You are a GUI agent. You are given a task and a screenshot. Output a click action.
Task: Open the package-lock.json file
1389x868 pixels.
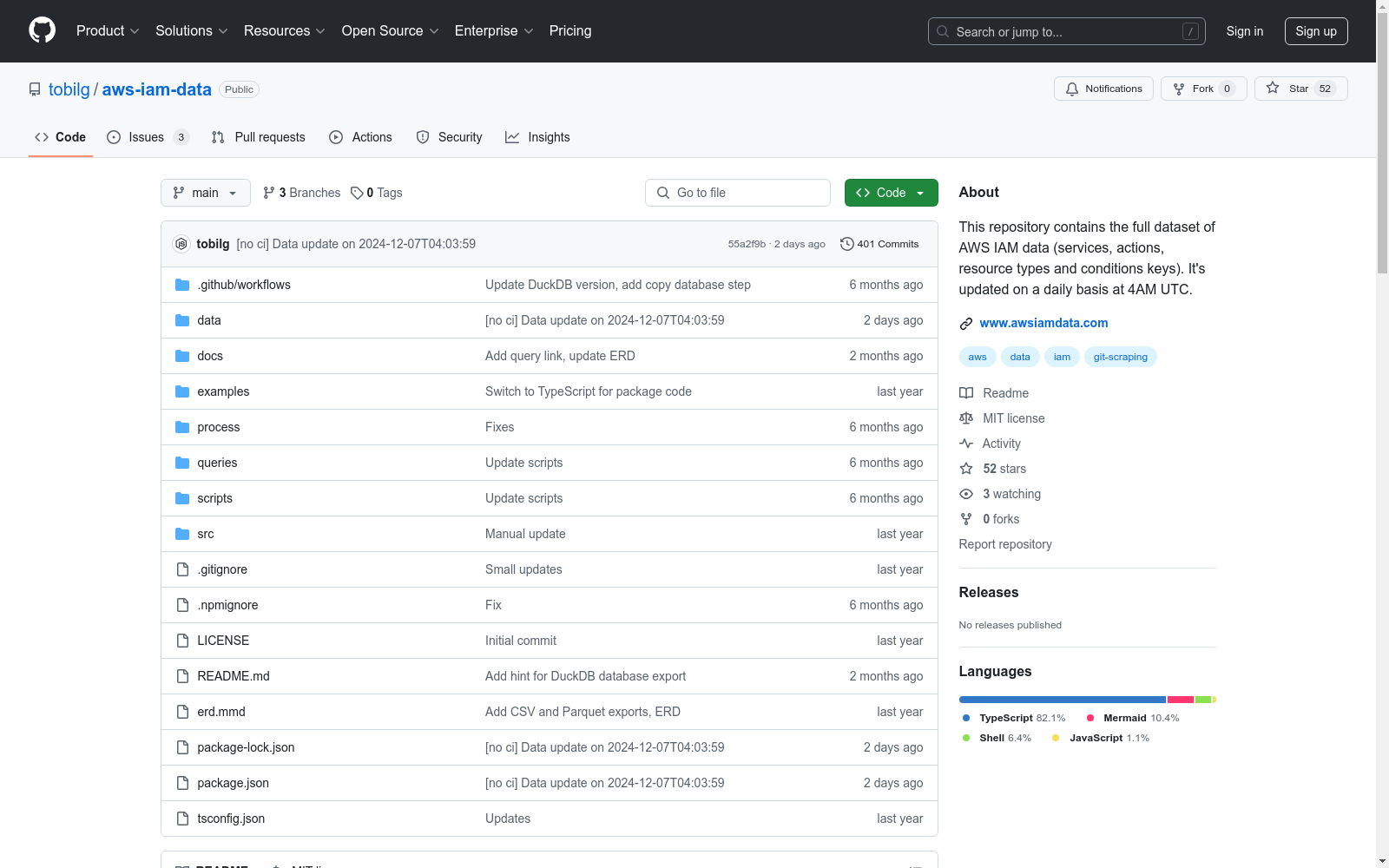[246, 747]
